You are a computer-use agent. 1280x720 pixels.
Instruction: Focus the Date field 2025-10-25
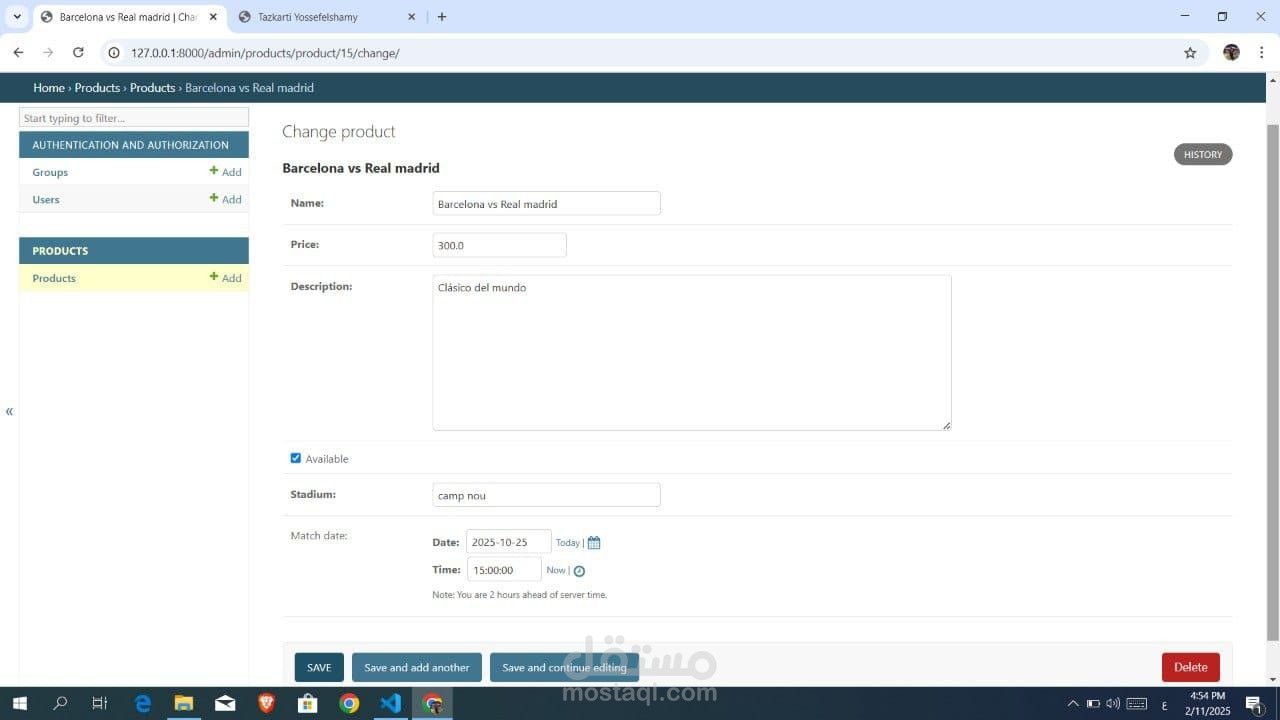(x=509, y=542)
